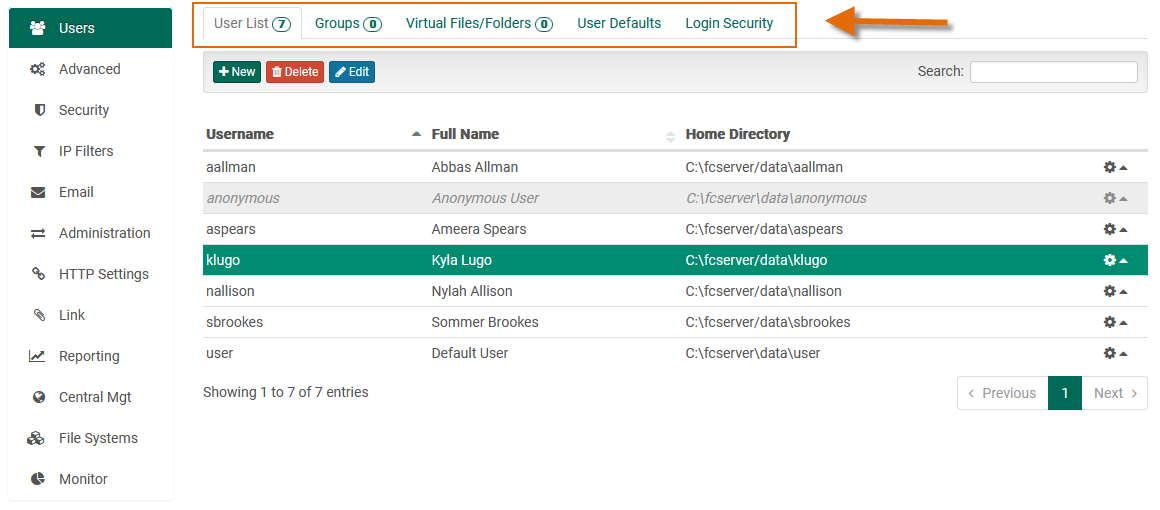Open Email section label
Image resolution: width=1160 pixels, height=510 pixels.
pyautogui.click(x=76, y=192)
